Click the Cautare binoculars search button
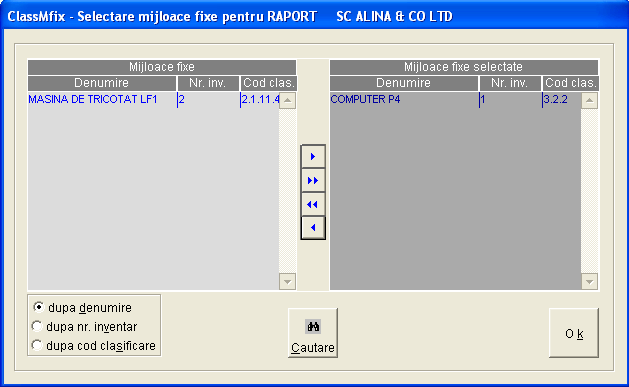This screenshot has width=629, height=387. (x=313, y=333)
